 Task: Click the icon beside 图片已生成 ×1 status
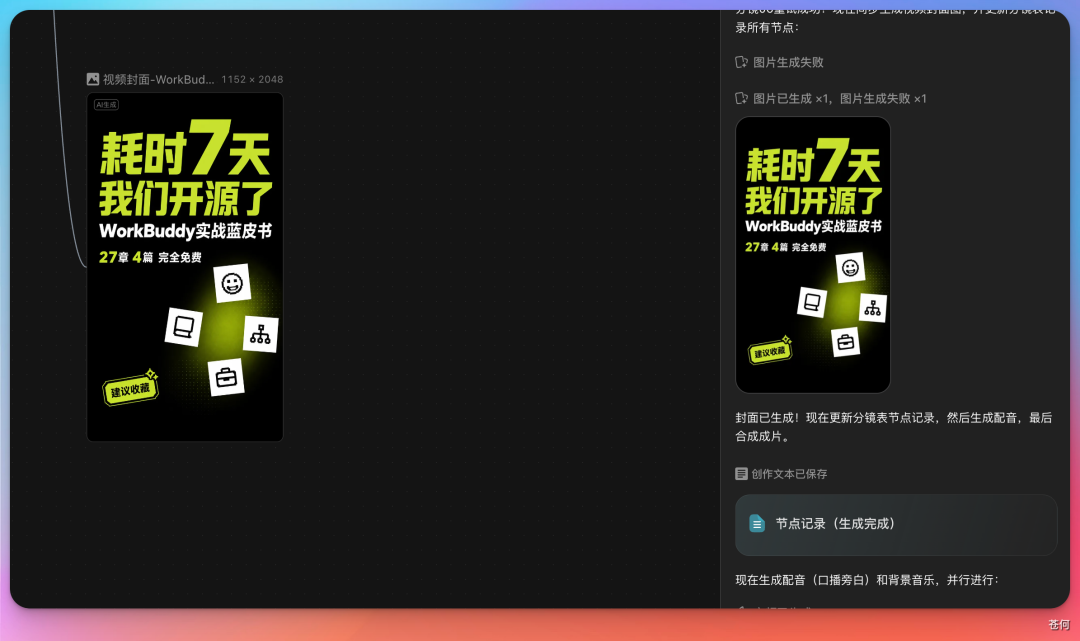click(742, 98)
